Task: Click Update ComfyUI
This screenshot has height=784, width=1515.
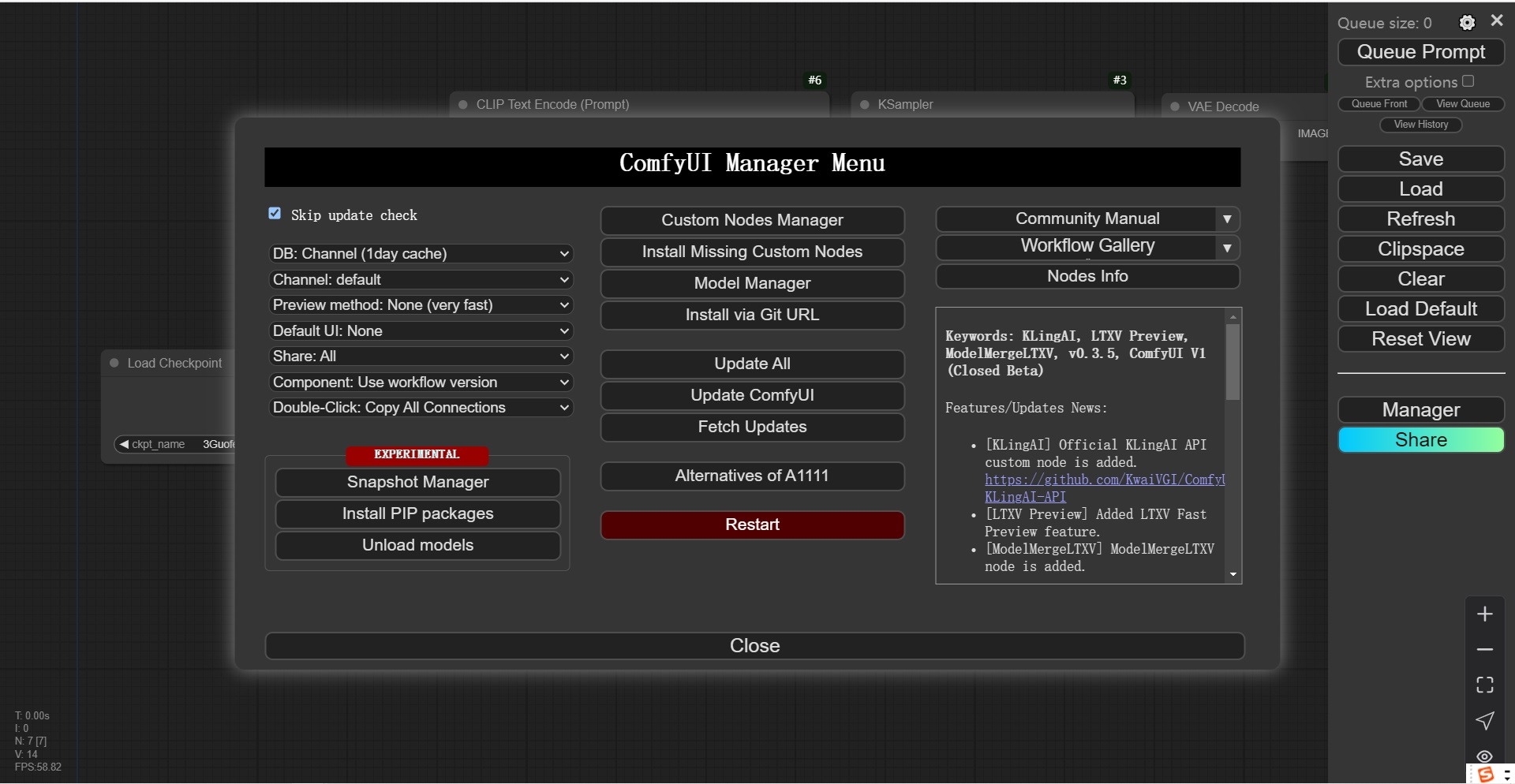Action: (x=752, y=396)
